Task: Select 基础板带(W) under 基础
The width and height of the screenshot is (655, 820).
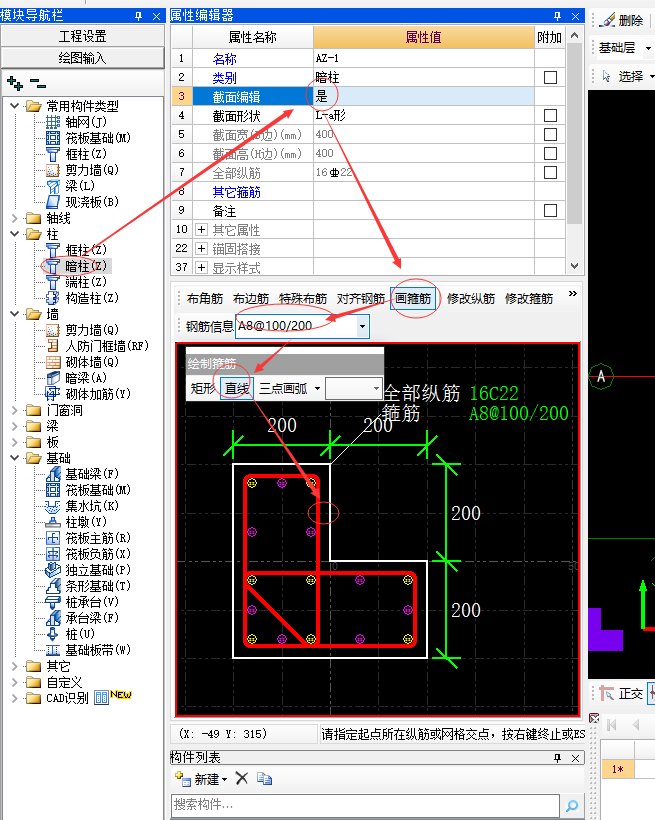Action: pyautogui.click(x=98, y=650)
